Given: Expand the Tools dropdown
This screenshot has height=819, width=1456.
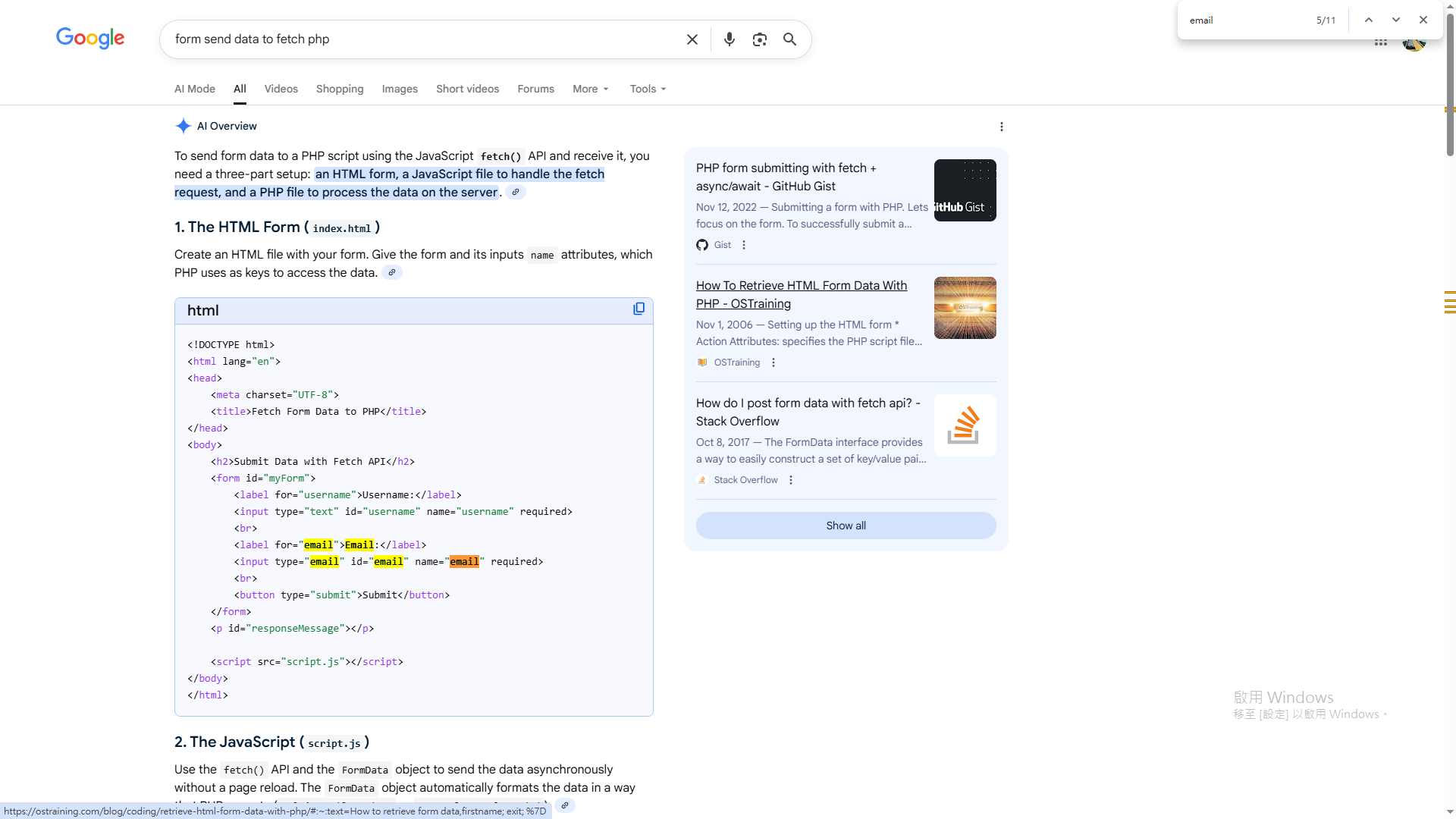Looking at the screenshot, I should point(648,89).
